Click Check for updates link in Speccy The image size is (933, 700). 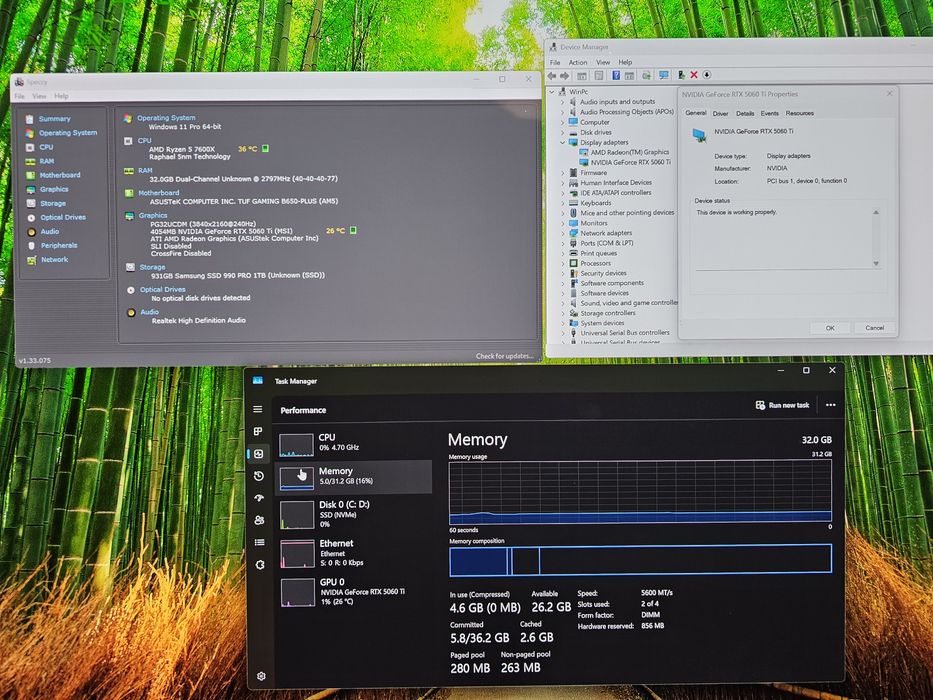click(x=505, y=356)
